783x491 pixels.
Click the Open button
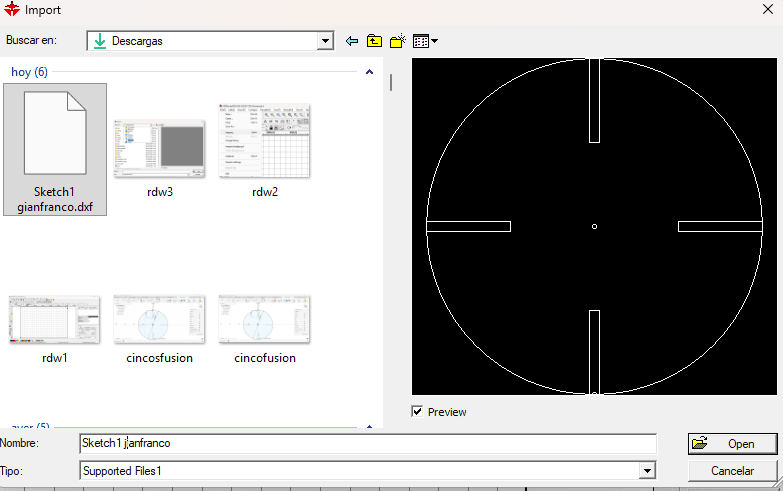[x=732, y=444]
